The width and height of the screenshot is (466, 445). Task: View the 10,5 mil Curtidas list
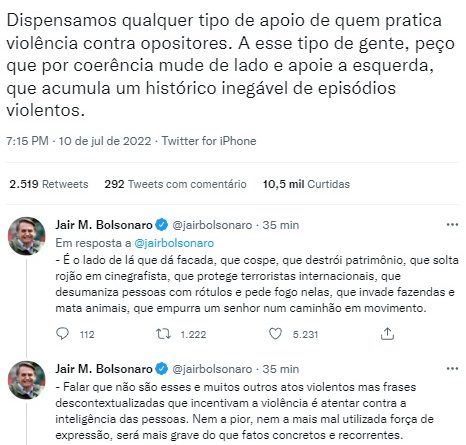click(x=306, y=184)
